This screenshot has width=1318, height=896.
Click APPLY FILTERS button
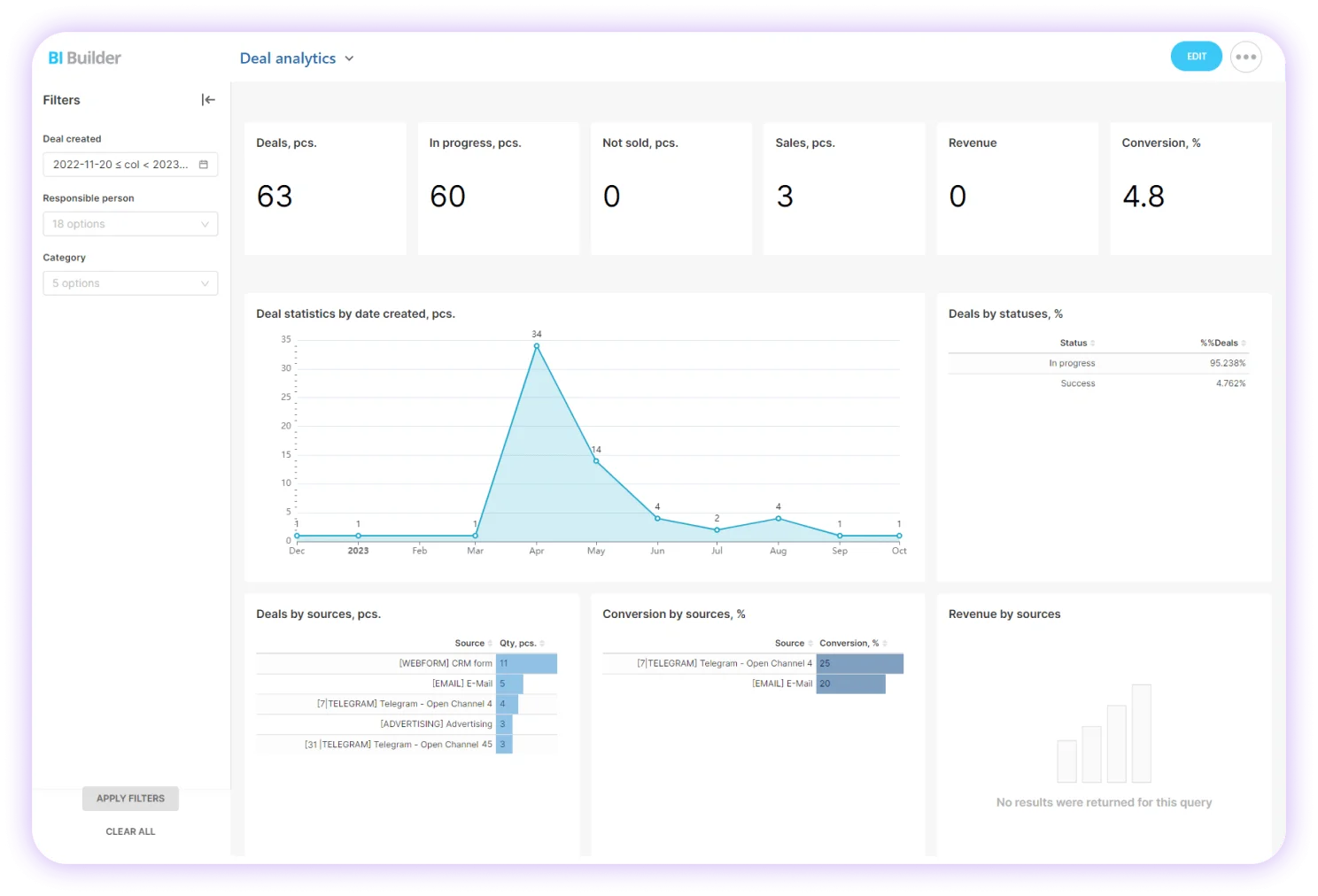130,799
